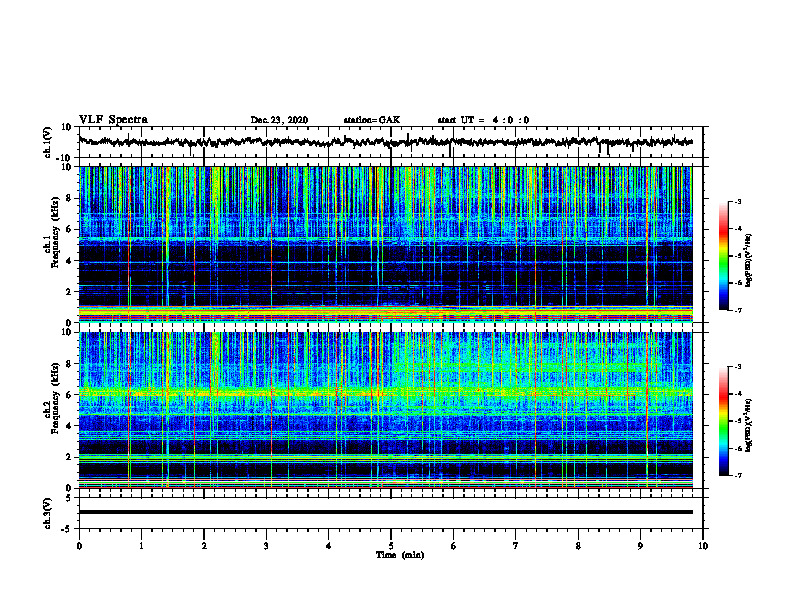The width and height of the screenshot is (792, 612).
Task: Click time axis tick label "2"
Action: click(204, 546)
